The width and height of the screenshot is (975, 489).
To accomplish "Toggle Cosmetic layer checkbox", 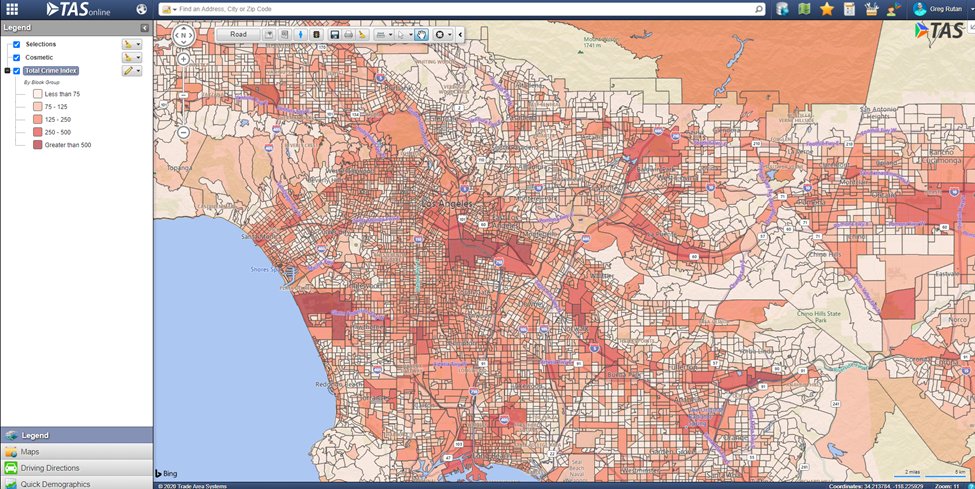I will [x=17, y=57].
